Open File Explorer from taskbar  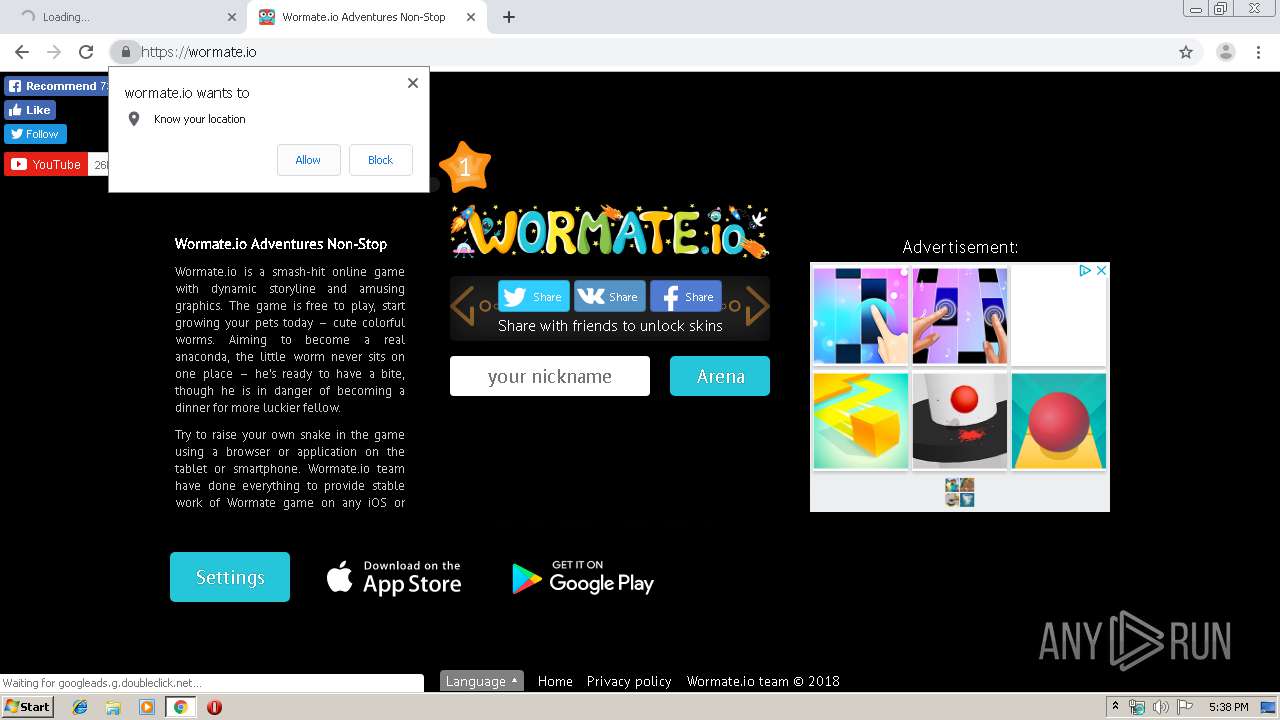(x=113, y=707)
